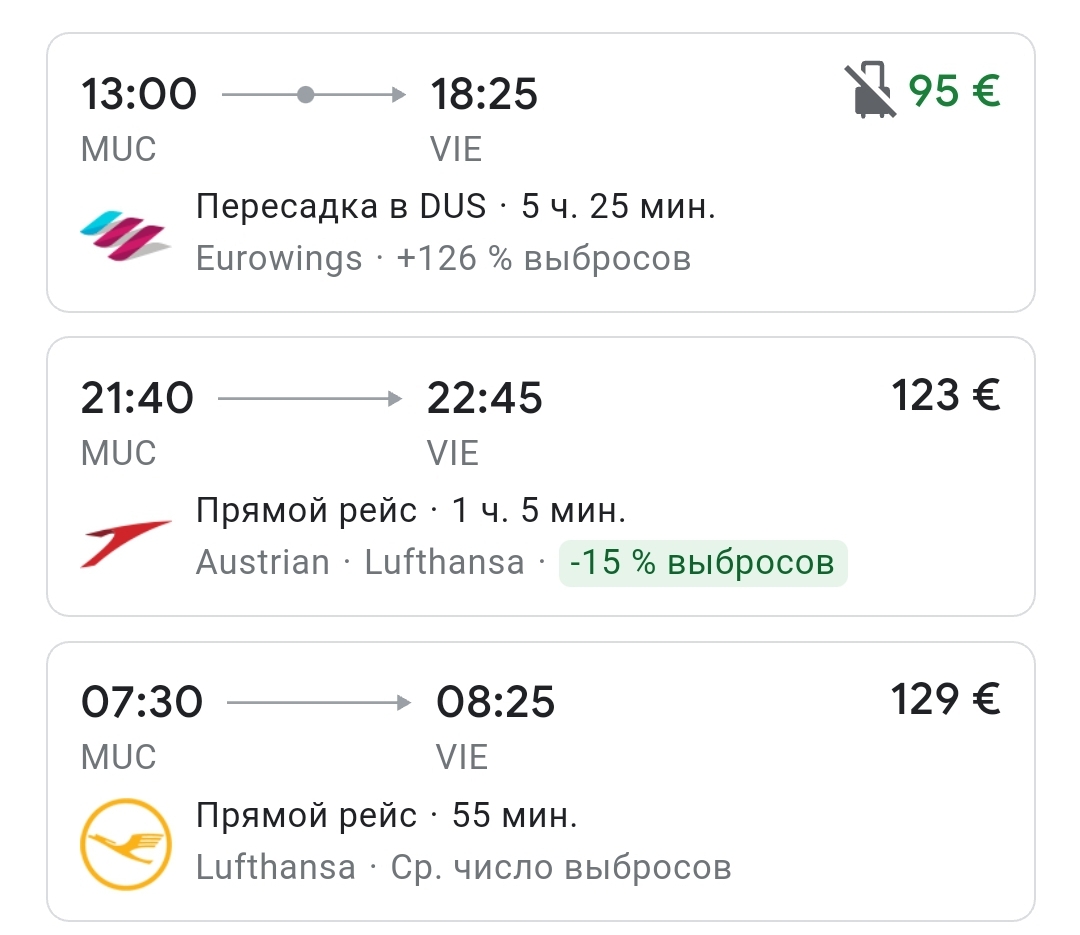The height and width of the screenshot is (935, 1080).
Task: Click the Eurowings airline logo
Action: tap(125, 234)
